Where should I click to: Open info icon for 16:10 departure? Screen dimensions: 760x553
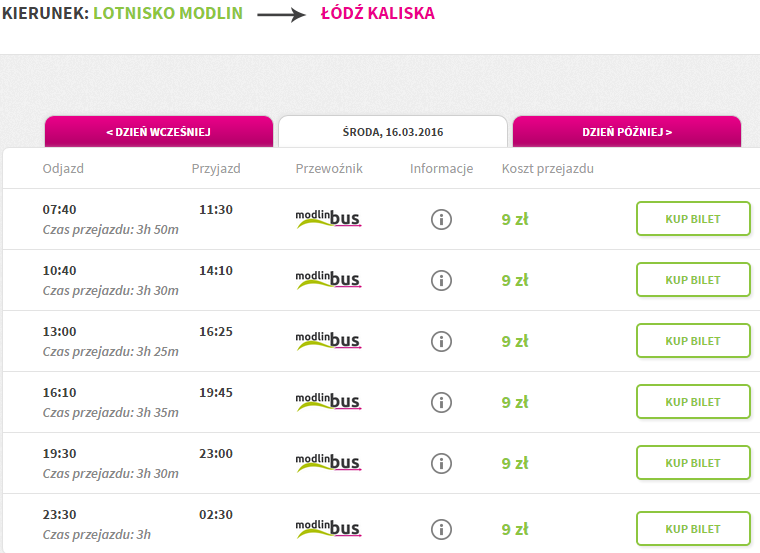click(441, 403)
